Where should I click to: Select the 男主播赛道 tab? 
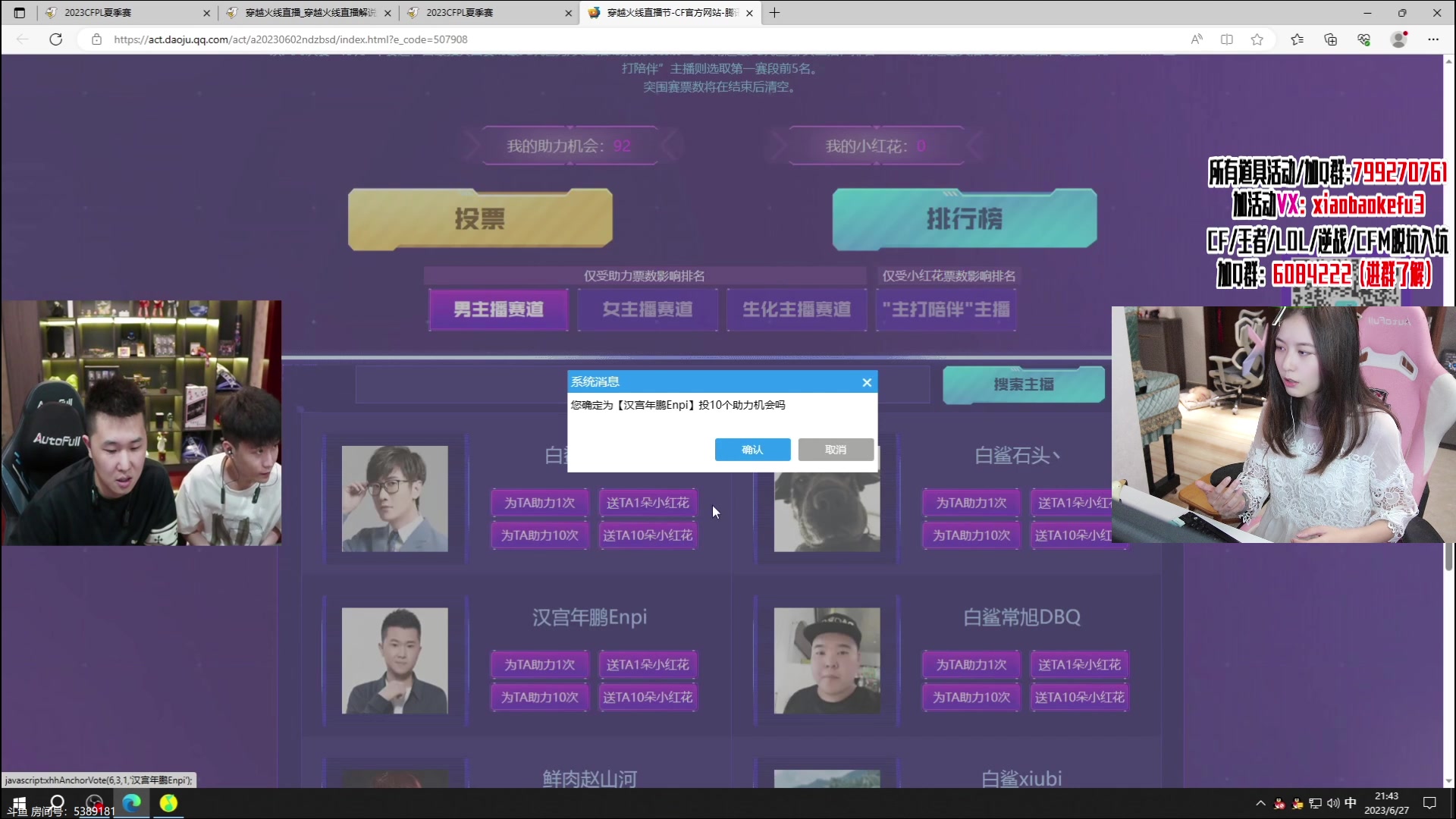[498, 309]
